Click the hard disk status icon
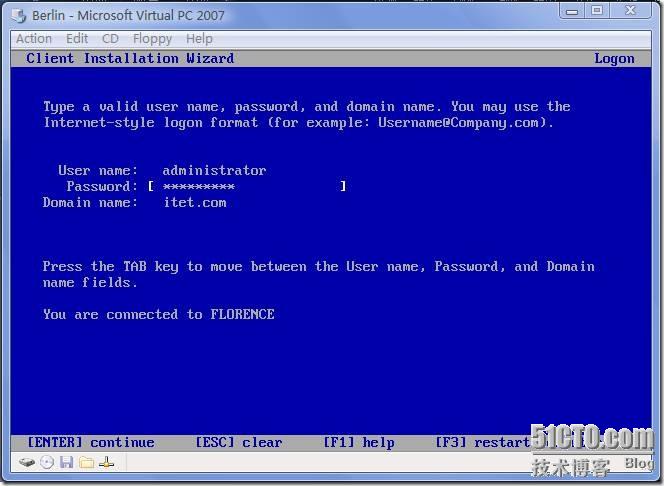Image resolution: width=664 pixels, height=486 pixels. (27, 462)
